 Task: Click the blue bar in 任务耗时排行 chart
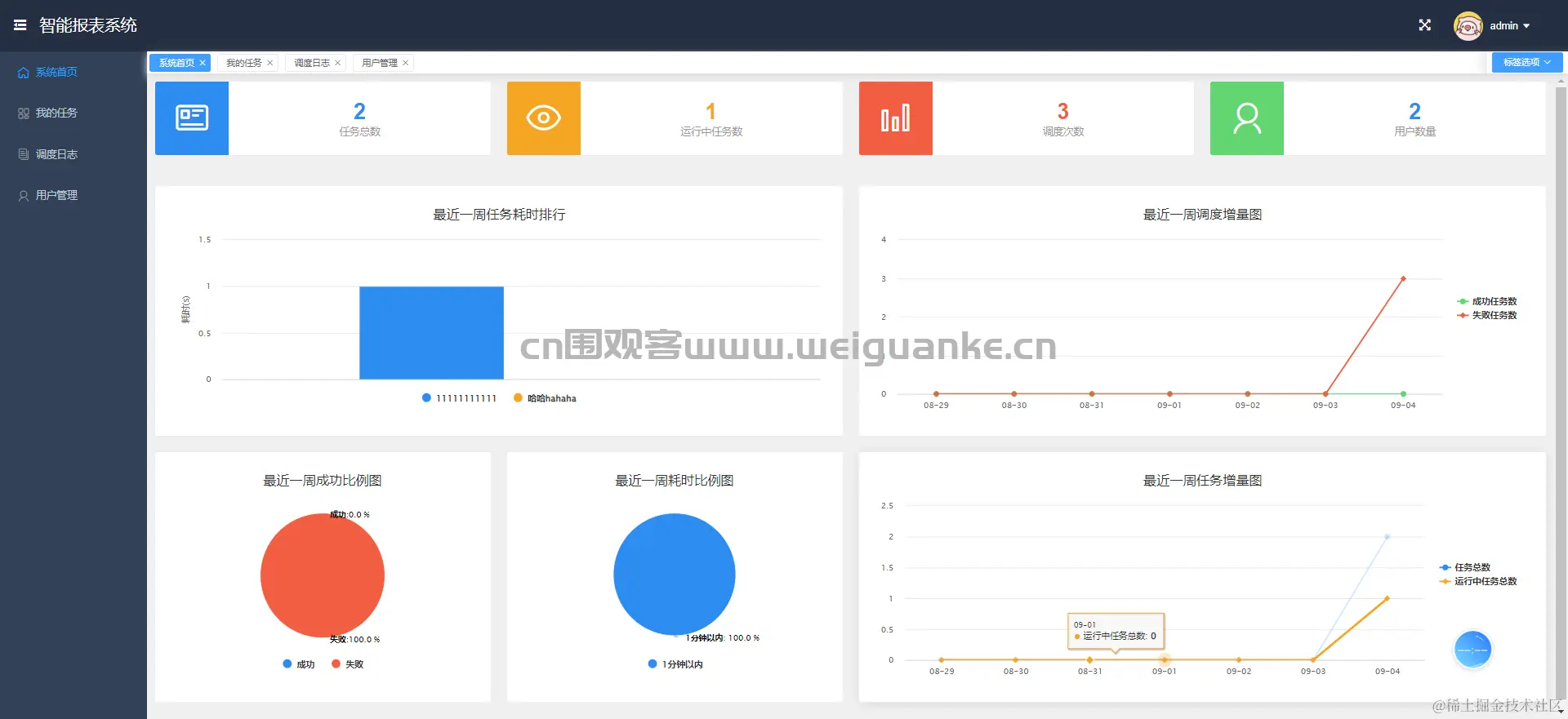point(431,333)
